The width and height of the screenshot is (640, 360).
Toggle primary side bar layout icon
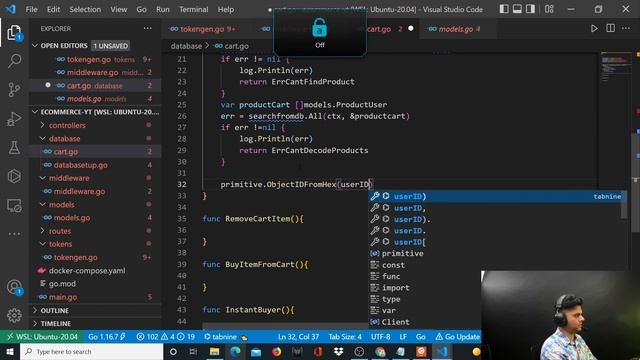pos(504,9)
